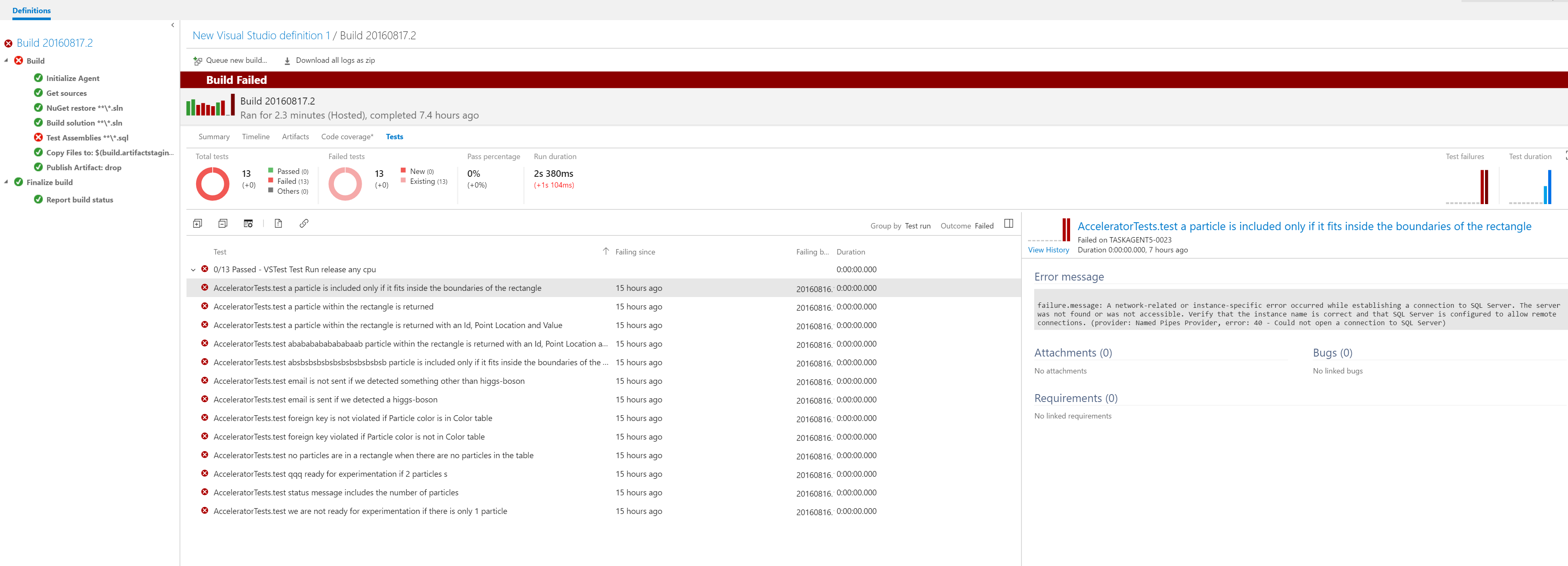The height and width of the screenshot is (566, 1568).
Task: Click the create bug document icon
Action: click(278, 224)
